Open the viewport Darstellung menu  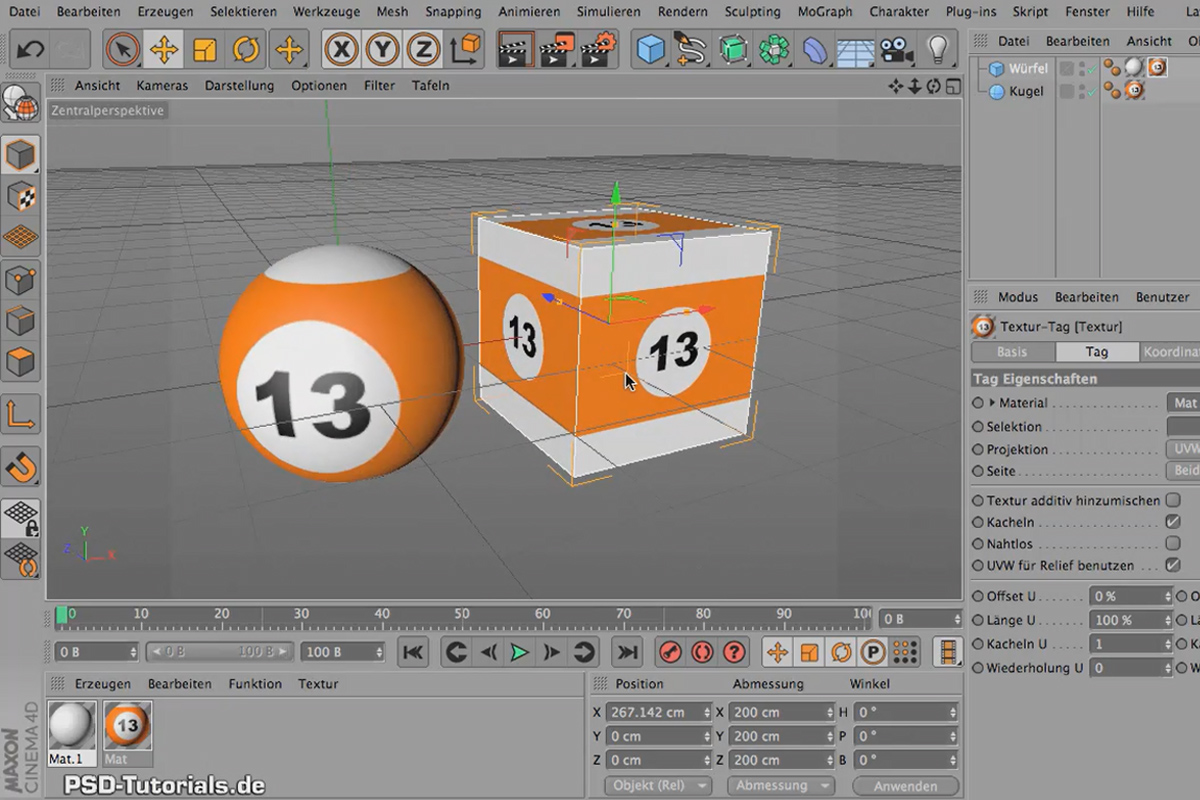point(239,86)
